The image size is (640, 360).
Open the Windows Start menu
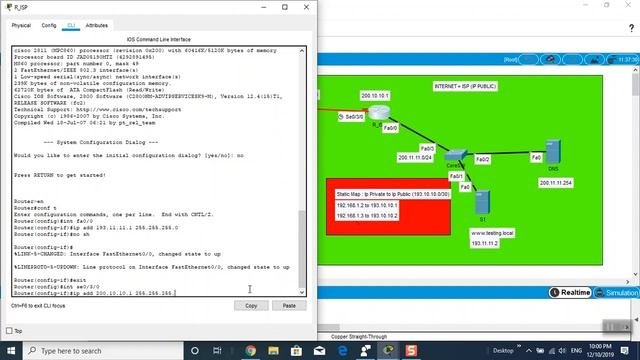tap(11, 351)
